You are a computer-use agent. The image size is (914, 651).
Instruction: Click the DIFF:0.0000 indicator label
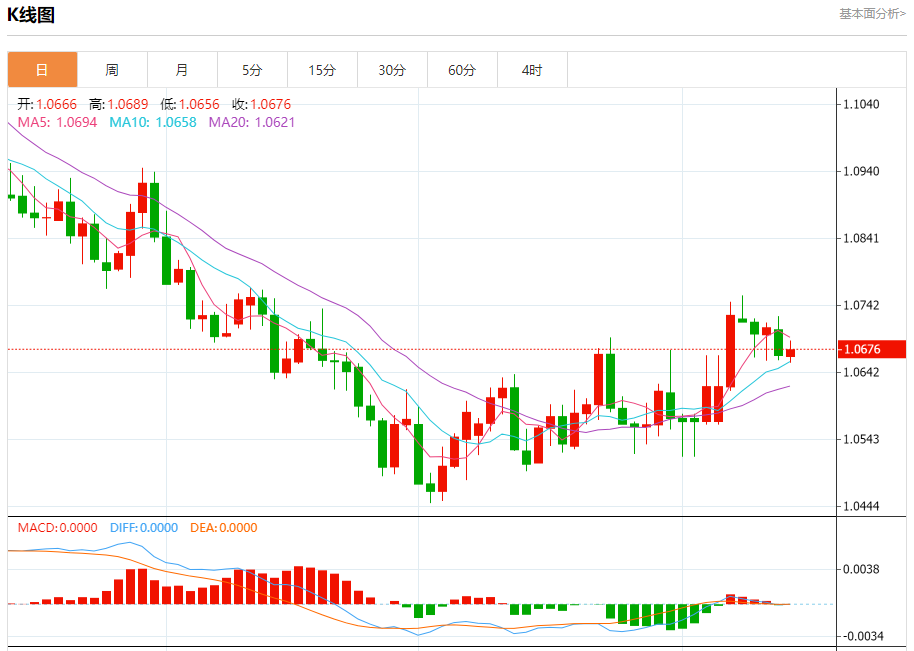click(143, 528)
